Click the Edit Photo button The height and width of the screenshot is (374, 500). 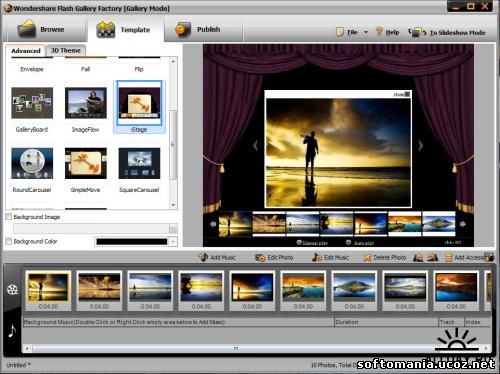(x=274, y=257)
